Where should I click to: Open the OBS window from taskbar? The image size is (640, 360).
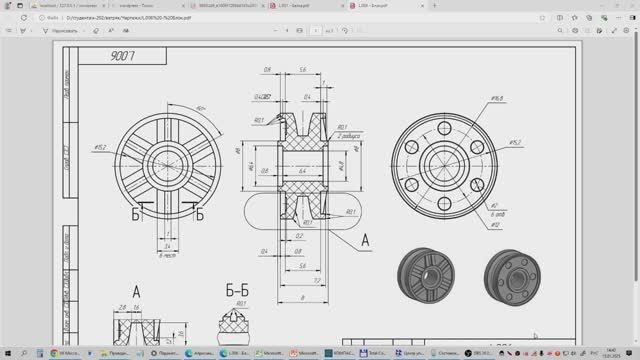(x=479, y=353)
